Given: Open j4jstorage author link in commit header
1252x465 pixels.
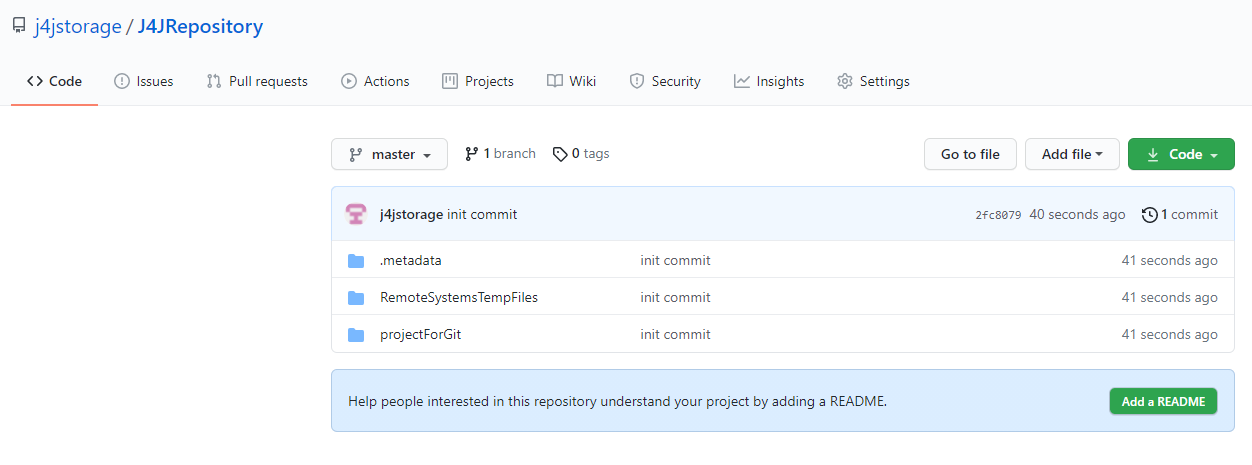Looking at the screenshot, I should [x=411, y=214].
